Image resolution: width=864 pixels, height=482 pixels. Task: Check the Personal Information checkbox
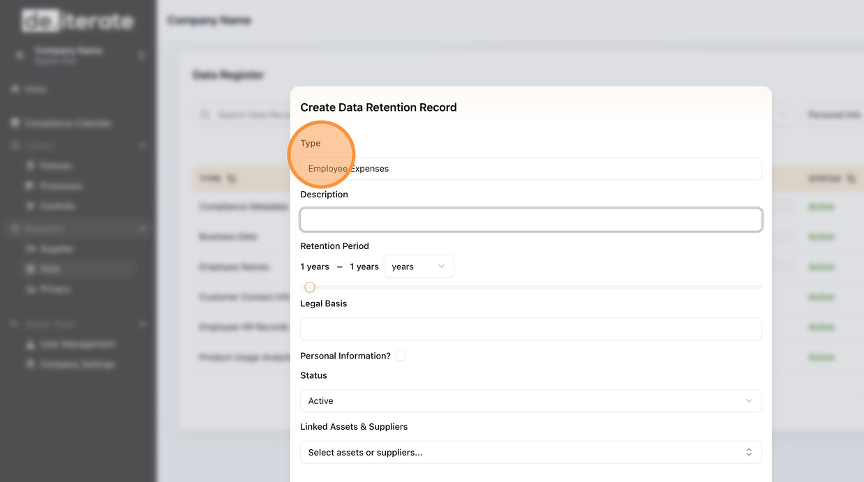(401, 355)
